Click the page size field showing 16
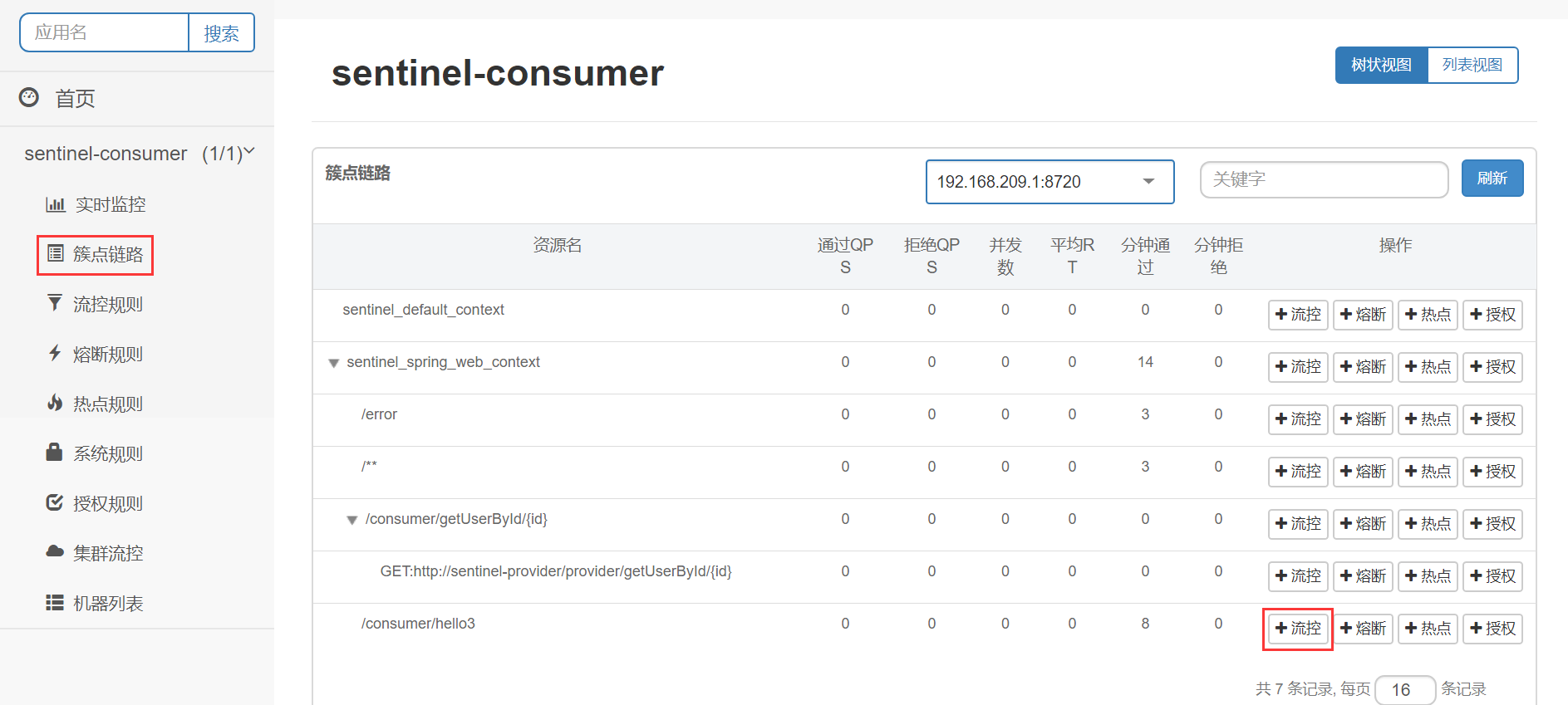This screenshot has height=705, width=1568. click(1405, 690)
